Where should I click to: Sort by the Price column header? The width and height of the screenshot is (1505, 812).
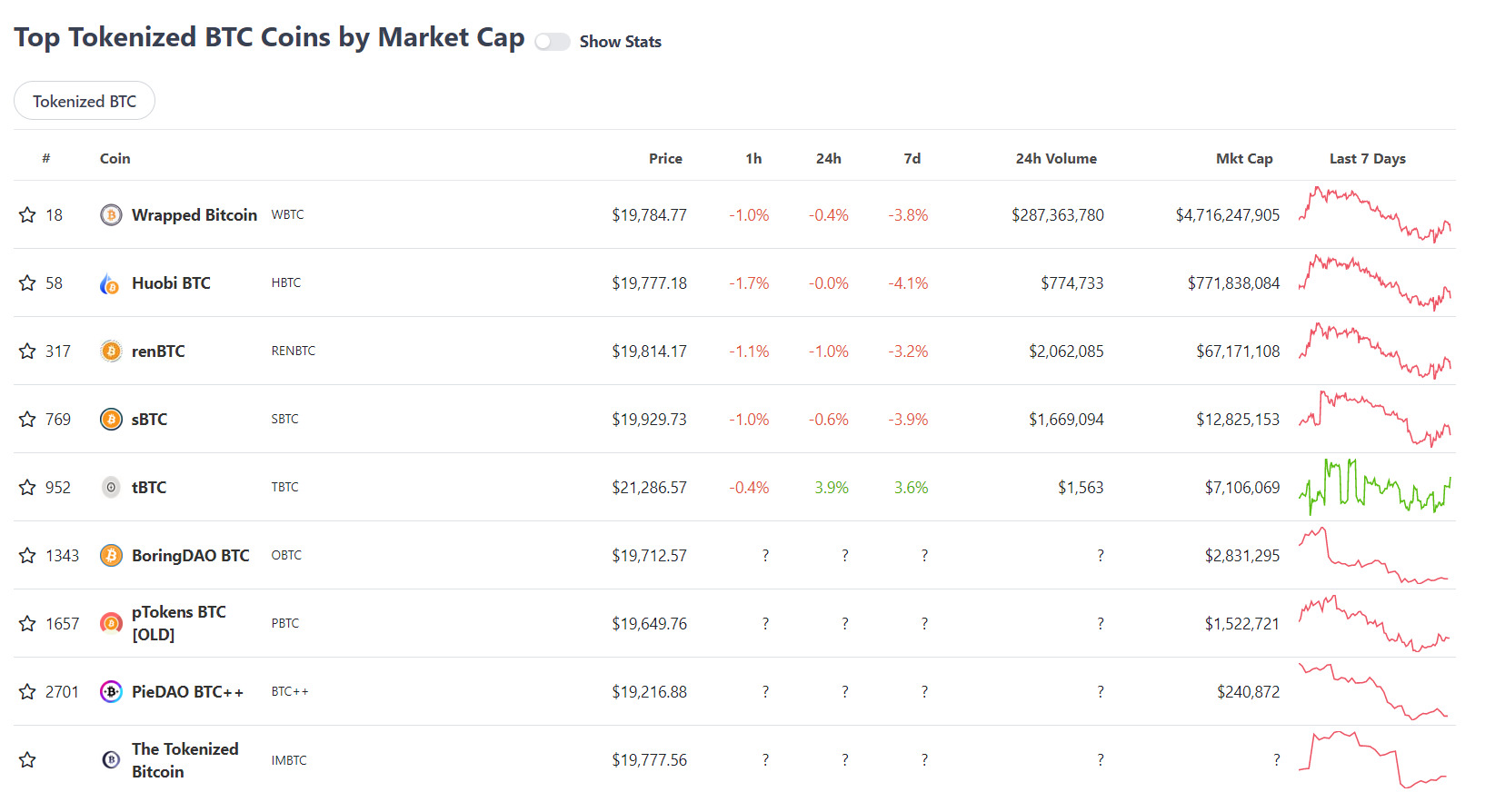click(x=665, y=158)
